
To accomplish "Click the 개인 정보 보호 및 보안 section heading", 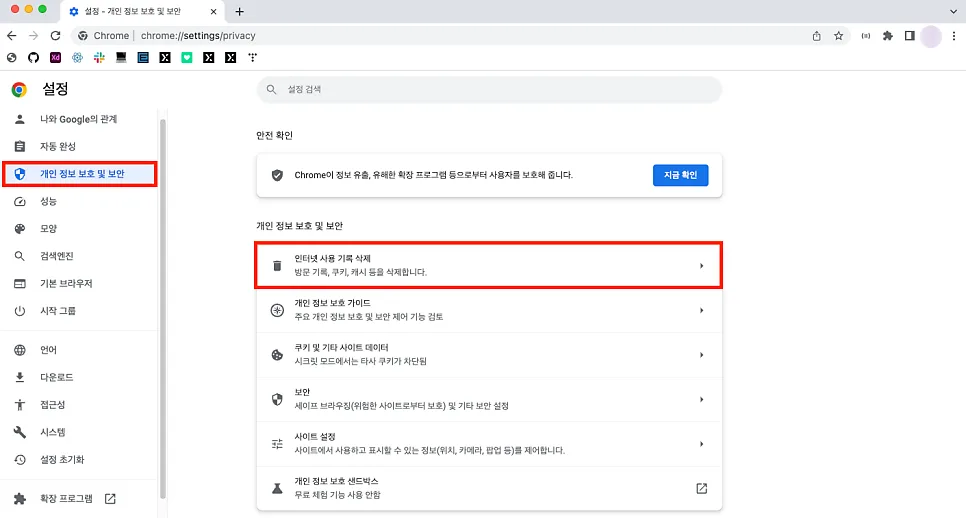I will pyautogui.click(x=299, y=226).
